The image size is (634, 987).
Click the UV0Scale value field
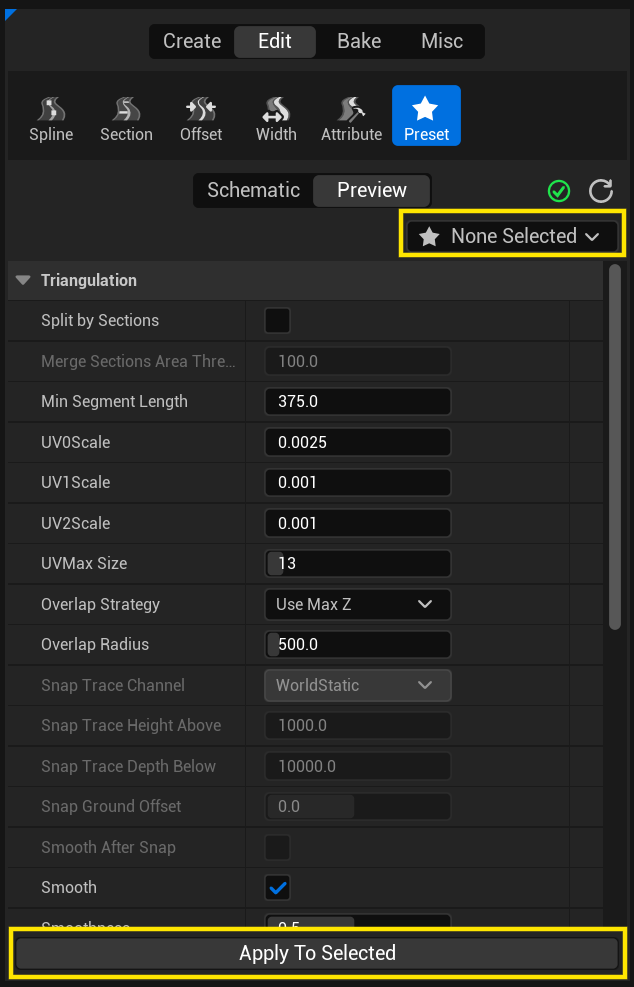click(x=358, y=442)
